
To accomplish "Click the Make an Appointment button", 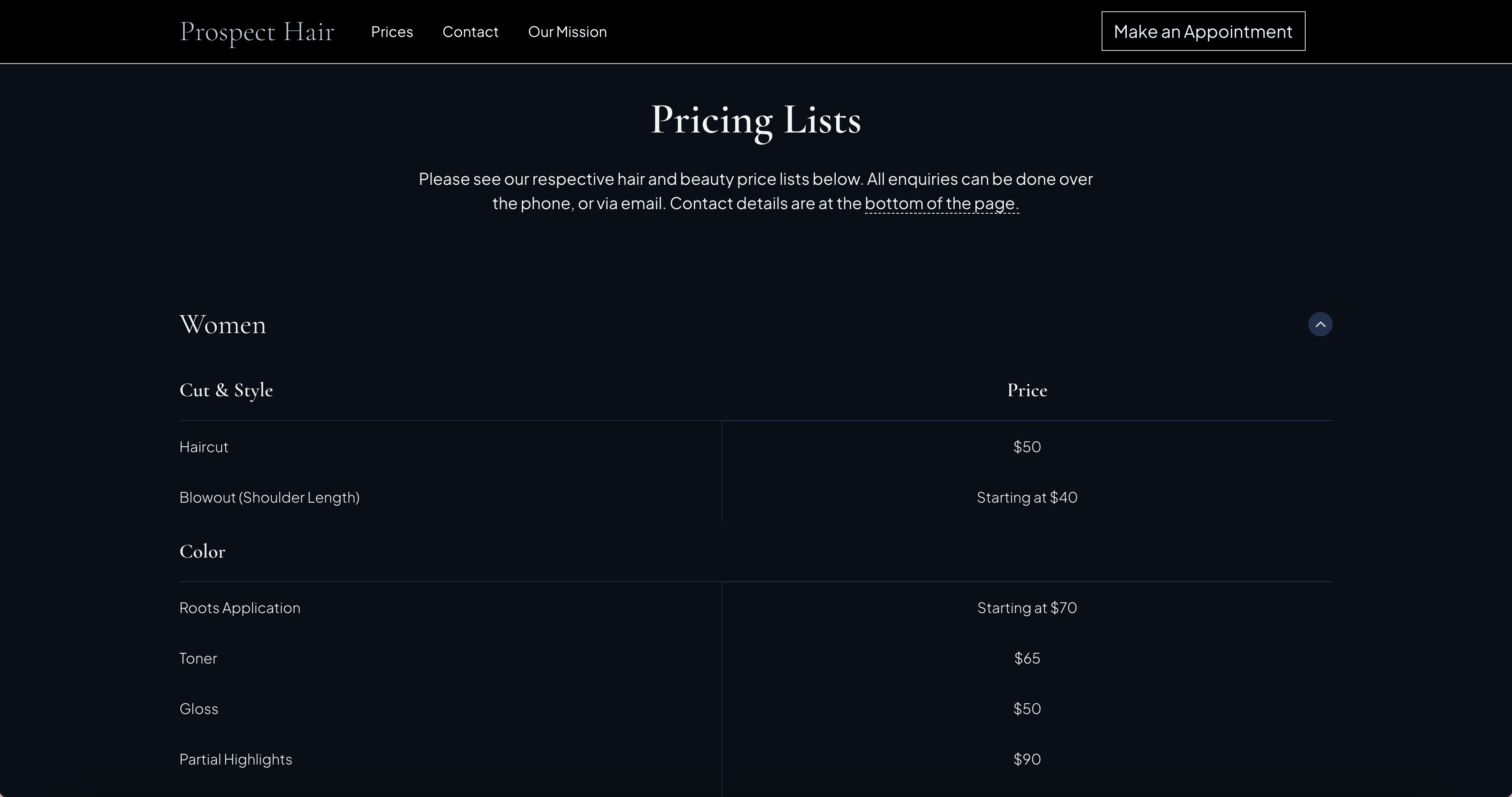I will click(1202, 31).
